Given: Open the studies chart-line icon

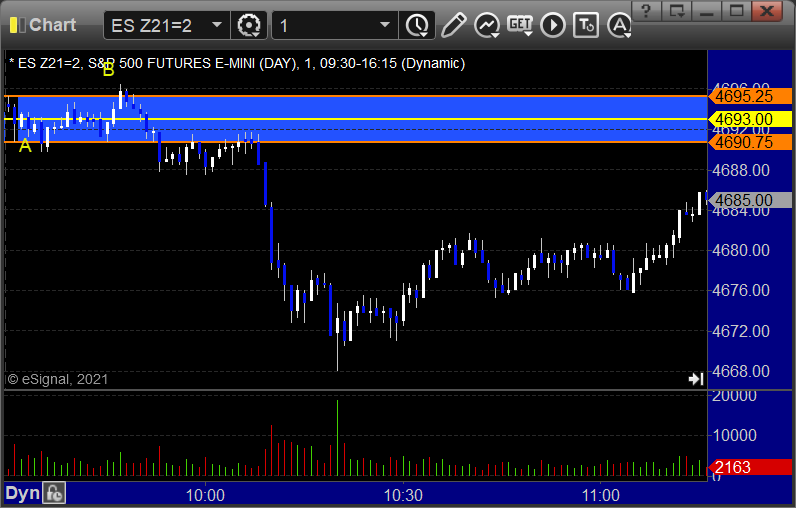Looking at the screenshot, I should pyautogui.click(x=487, y=25).
